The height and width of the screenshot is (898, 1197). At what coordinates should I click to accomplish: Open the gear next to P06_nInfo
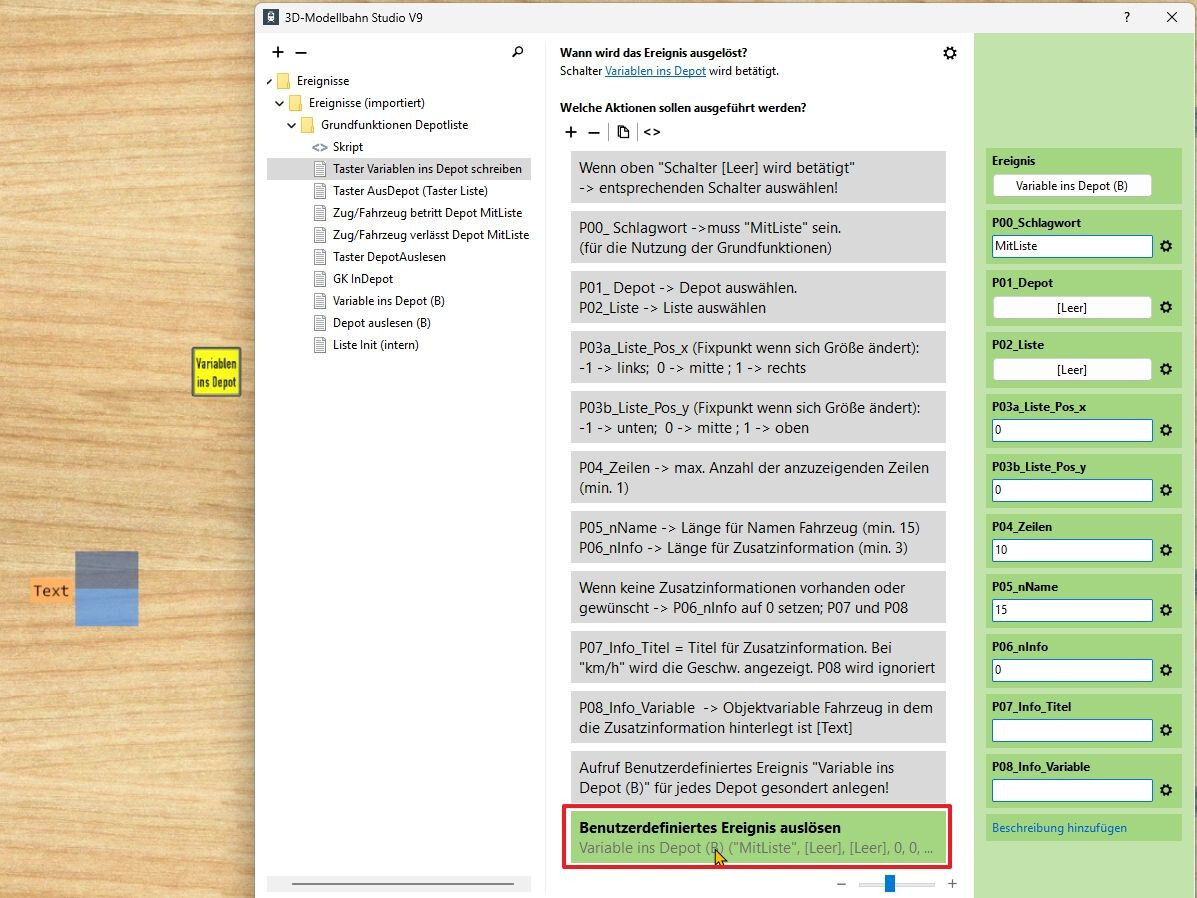[x=1166, y=670]
